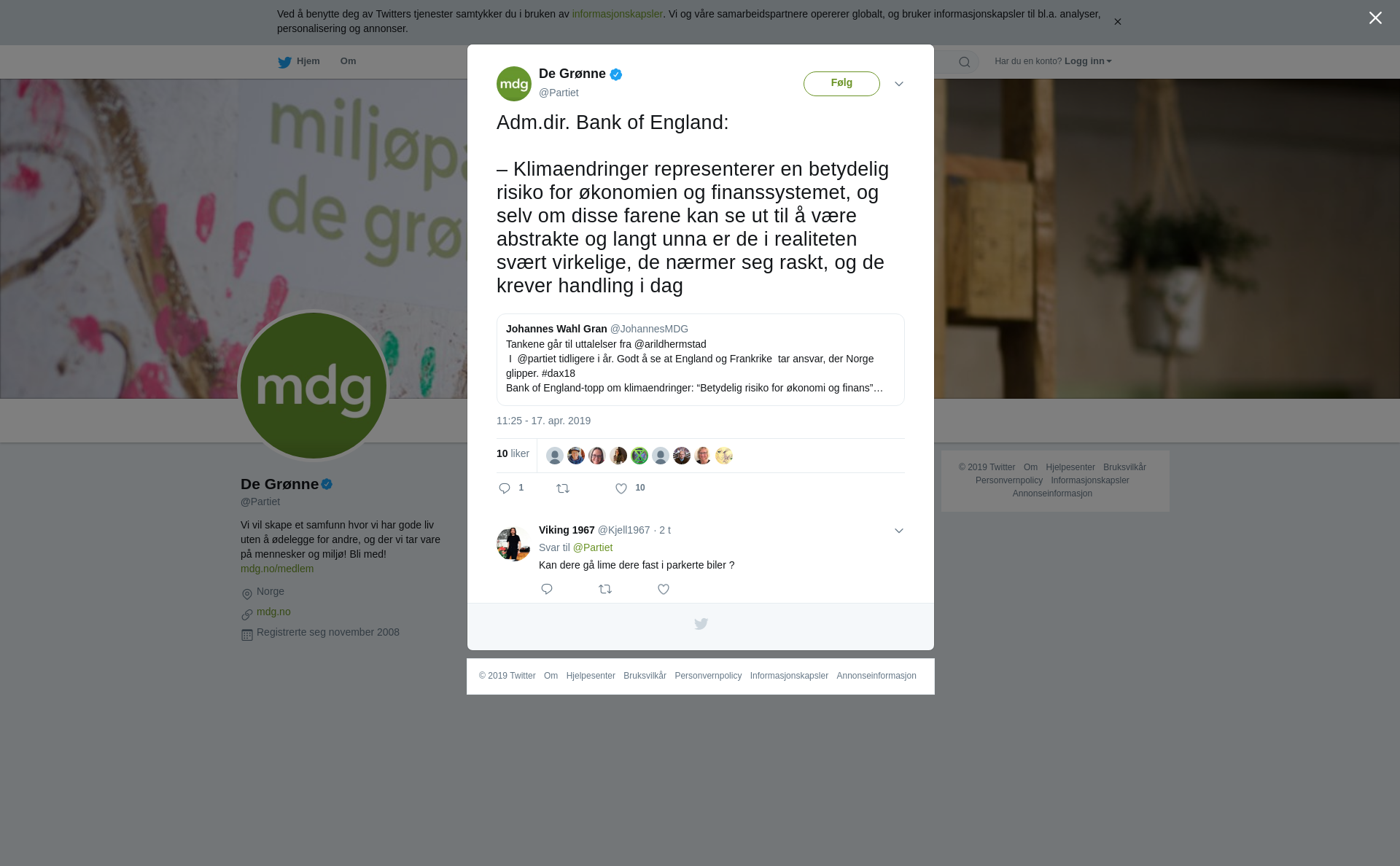Dismiss the cookie notice banner
Screen dimensions: 1400x866
pos(1117,22)
